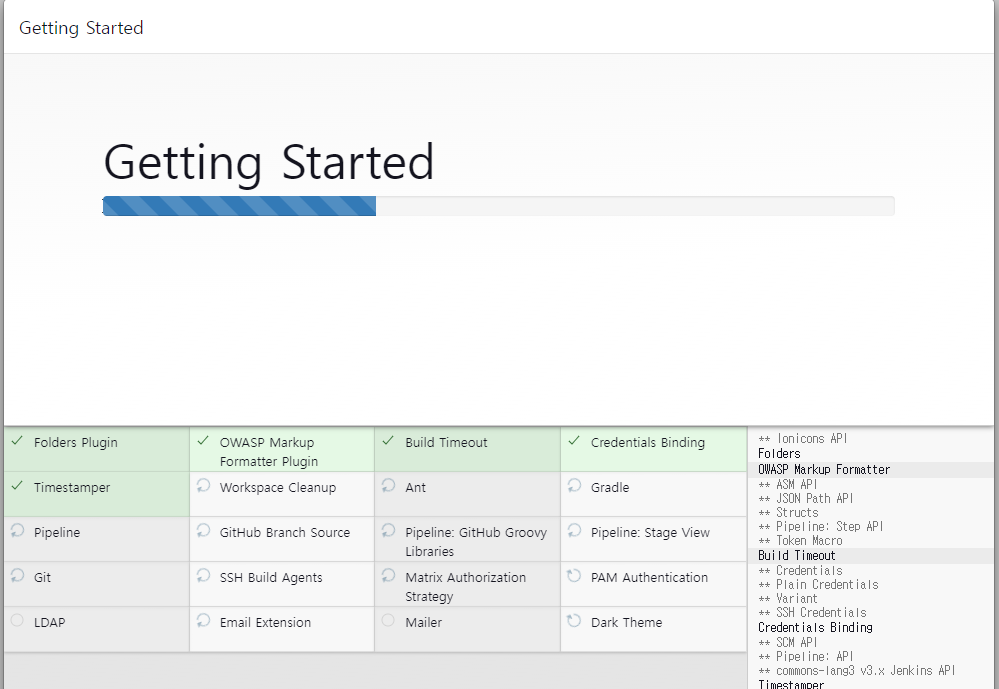
Task: Click the checkmark icon beside Credentials Binding
Action: (x=574, y=440)
